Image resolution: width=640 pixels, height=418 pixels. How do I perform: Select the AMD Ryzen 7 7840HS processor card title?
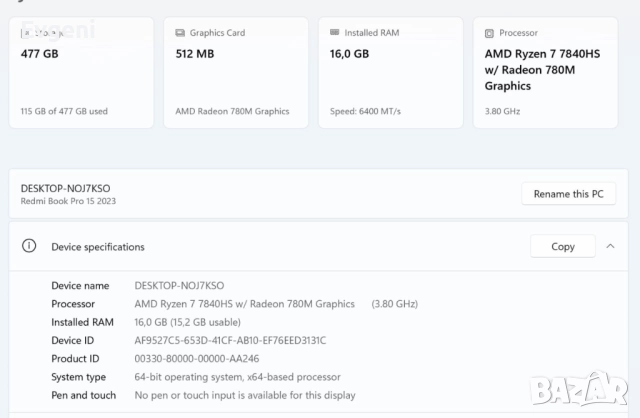click(542, 70)
